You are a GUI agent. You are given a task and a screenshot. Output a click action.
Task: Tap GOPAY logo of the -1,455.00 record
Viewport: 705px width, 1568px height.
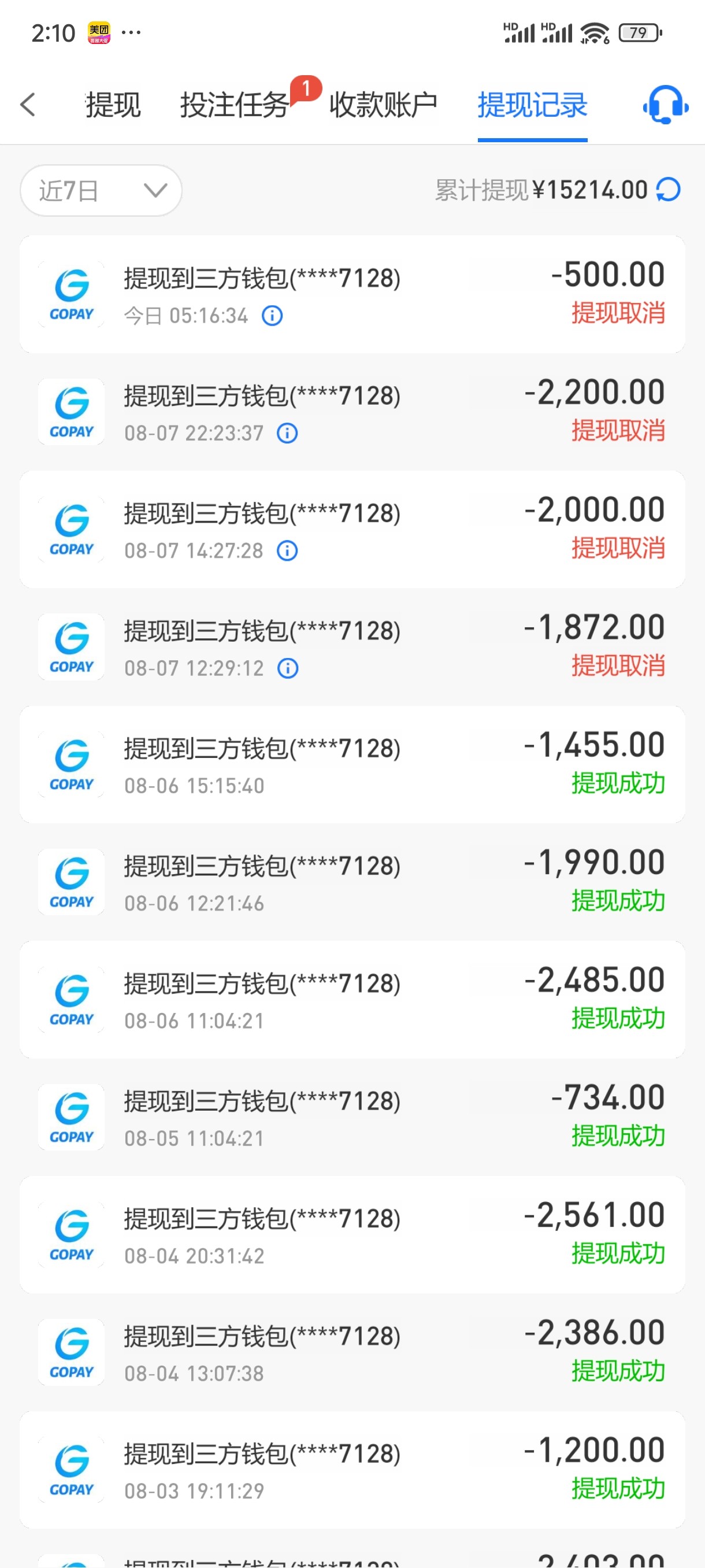click(71, 764)
